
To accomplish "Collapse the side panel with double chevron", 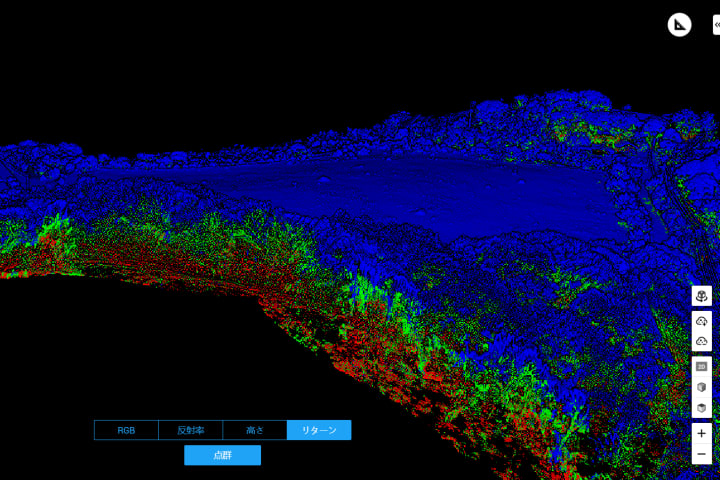I will click(715, 25).
